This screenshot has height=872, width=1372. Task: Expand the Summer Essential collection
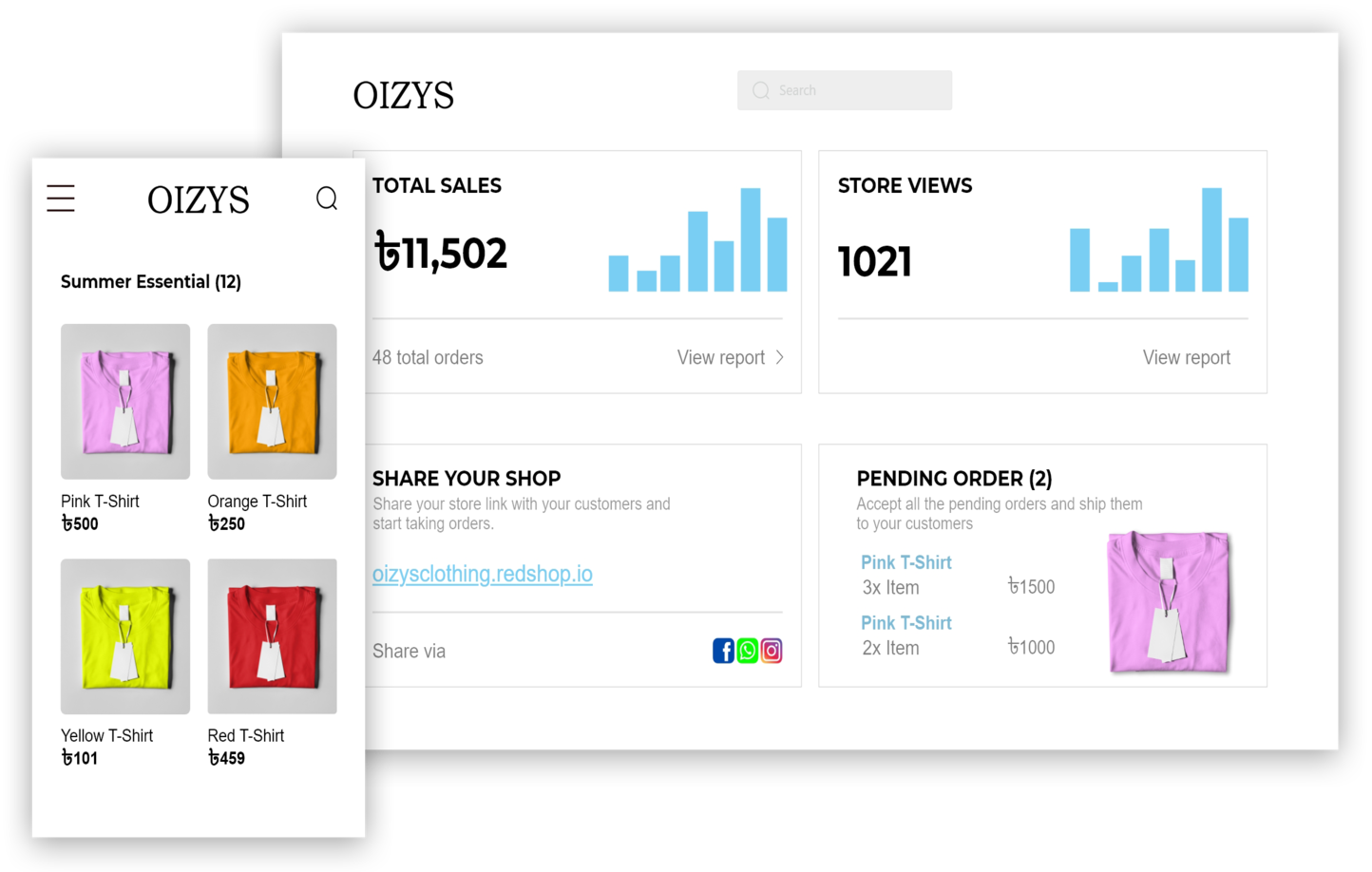click(150, 281)
